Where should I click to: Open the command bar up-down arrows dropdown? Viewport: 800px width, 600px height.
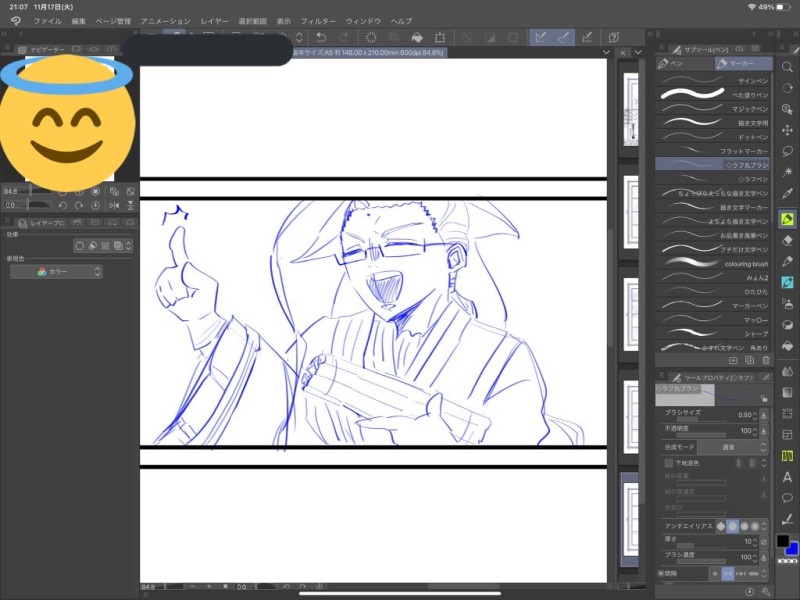coord(299,37)
